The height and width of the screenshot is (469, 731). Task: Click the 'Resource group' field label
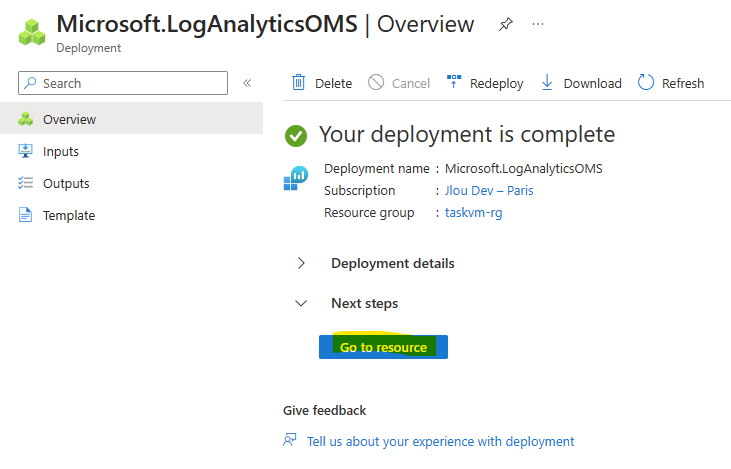pyautogui.click(x=369, y=213)
